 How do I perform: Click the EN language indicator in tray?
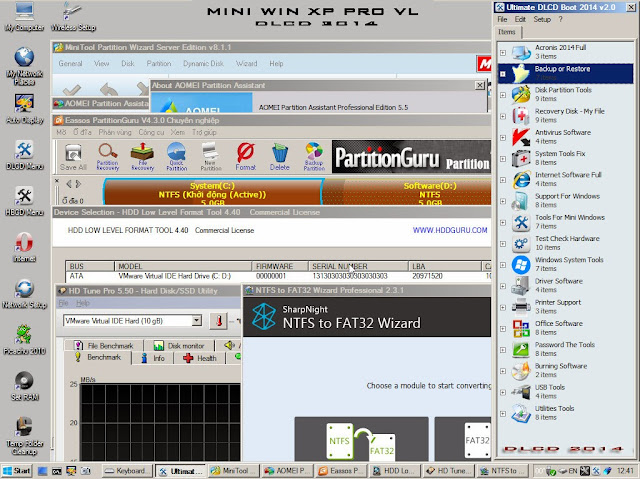tap(573, 471)
